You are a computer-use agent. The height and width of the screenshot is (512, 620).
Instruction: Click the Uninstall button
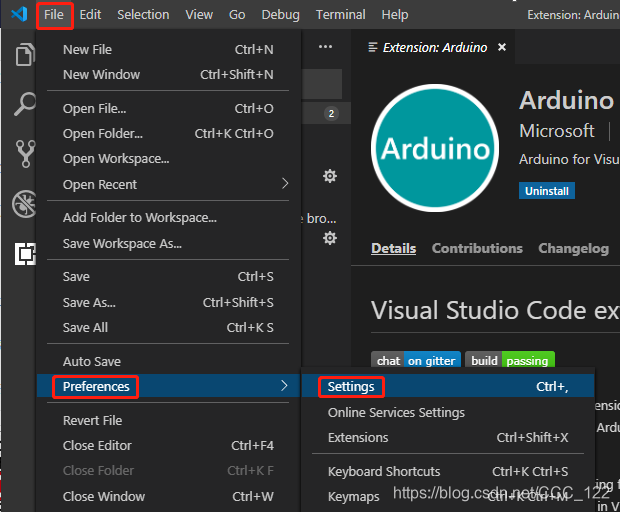546,191
